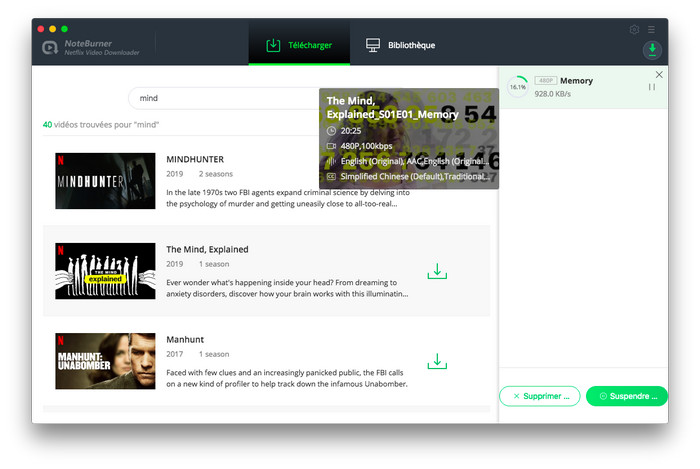The width and height of the screenshot is (700, 469).
Task: Click the 16.1% progress circle
Action: coord(518,87)
